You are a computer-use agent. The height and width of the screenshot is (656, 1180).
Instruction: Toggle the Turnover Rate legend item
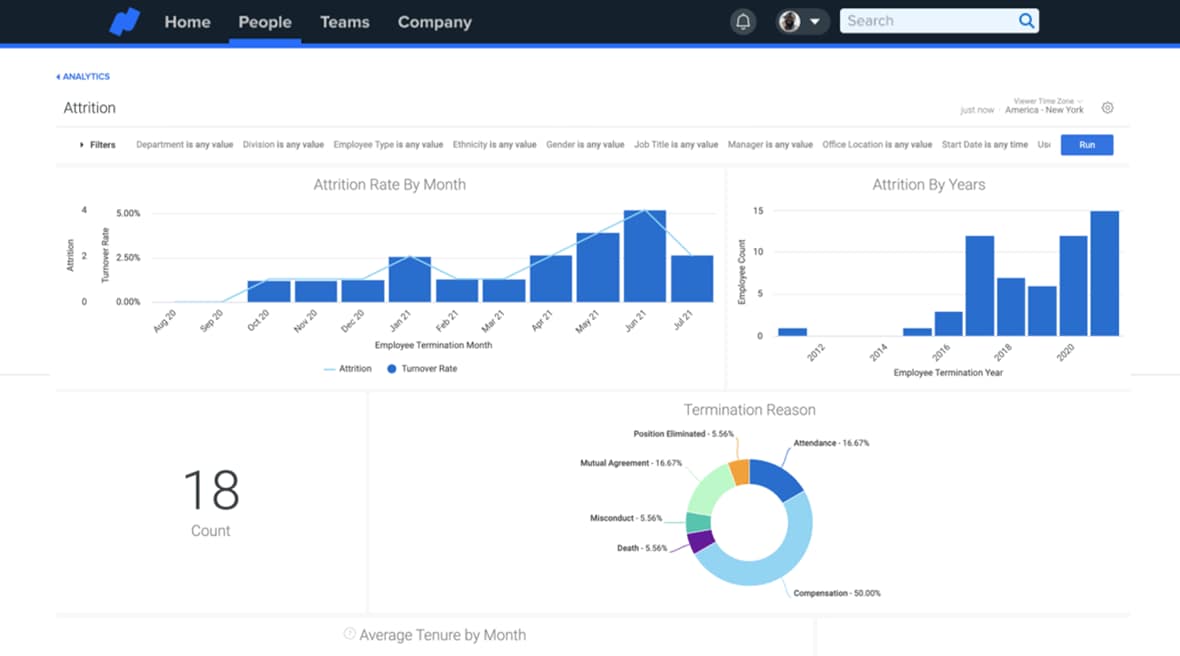(422, 369)
